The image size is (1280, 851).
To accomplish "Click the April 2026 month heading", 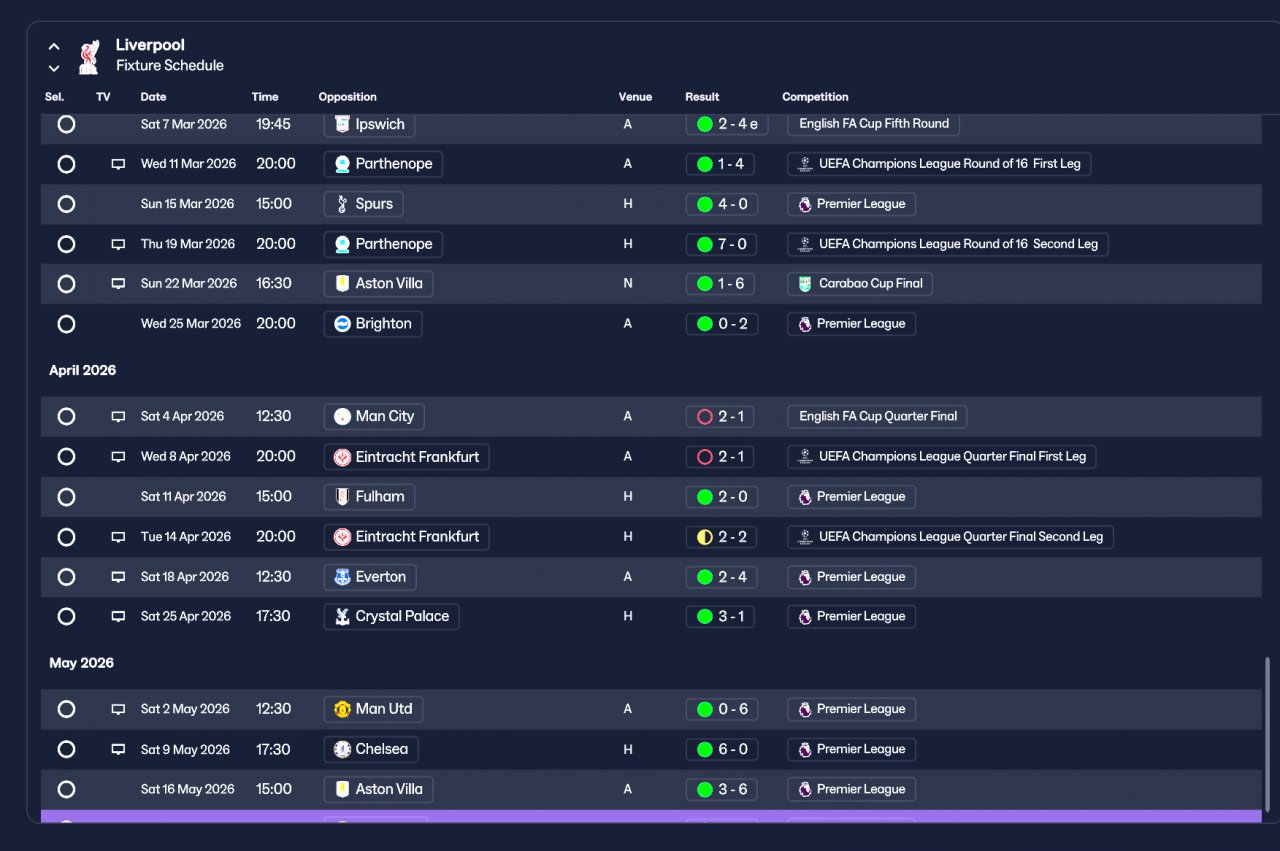I will click(83, 370).
